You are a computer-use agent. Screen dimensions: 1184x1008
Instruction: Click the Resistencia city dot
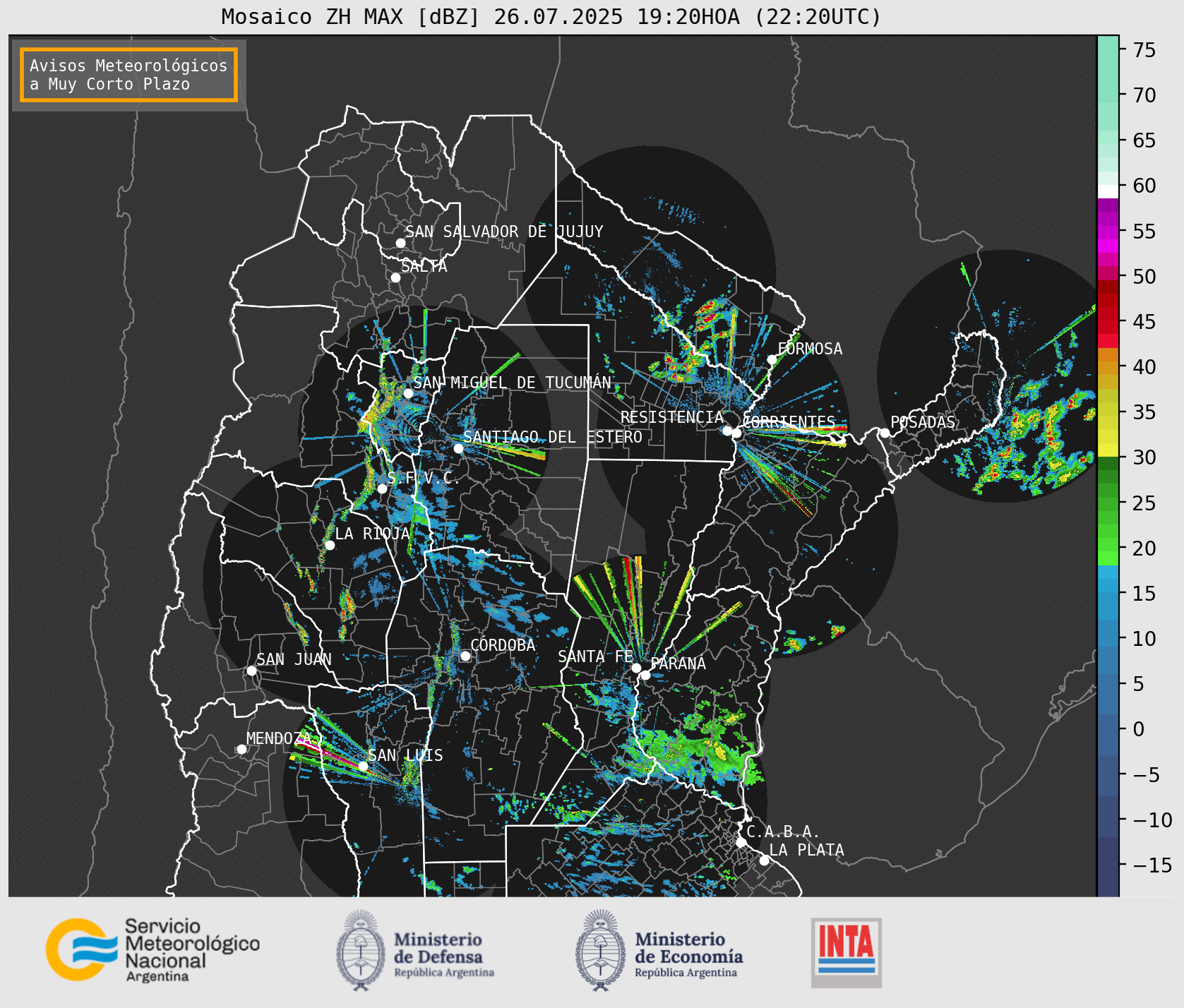(x=727, y=431)
